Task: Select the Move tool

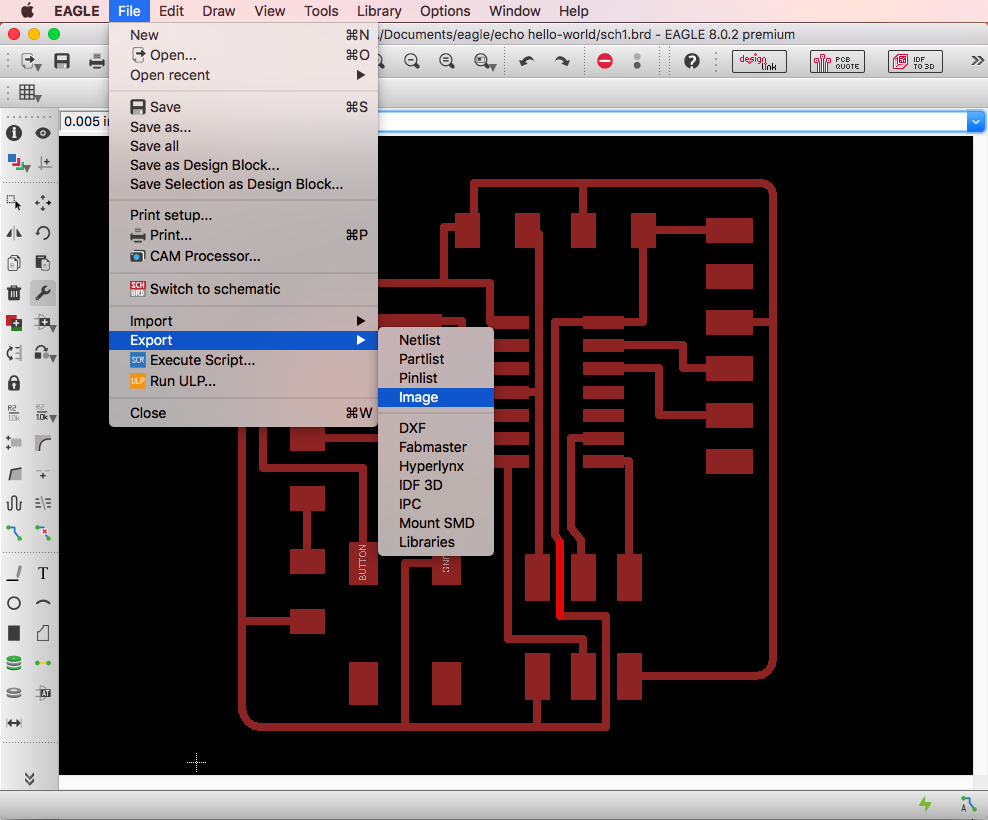Action: click(x=43, y=203)
